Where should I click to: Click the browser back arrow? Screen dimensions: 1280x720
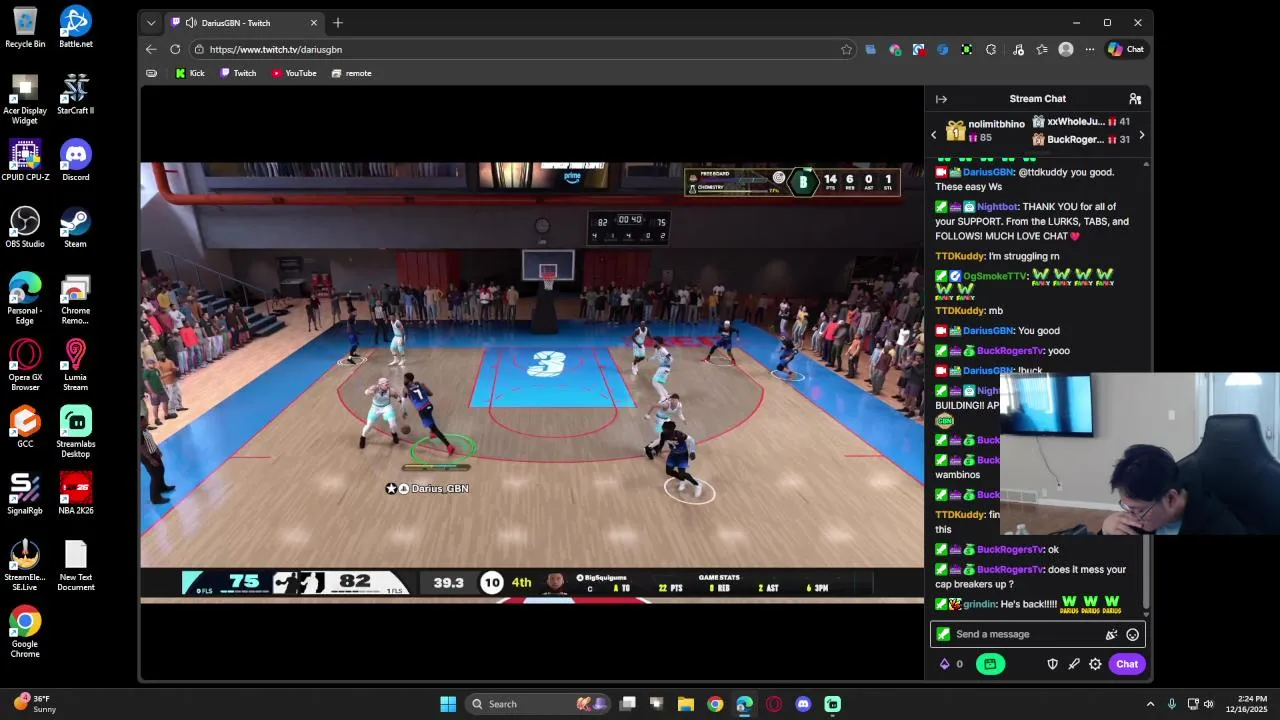pyautogui.click(x=151, y=49)
